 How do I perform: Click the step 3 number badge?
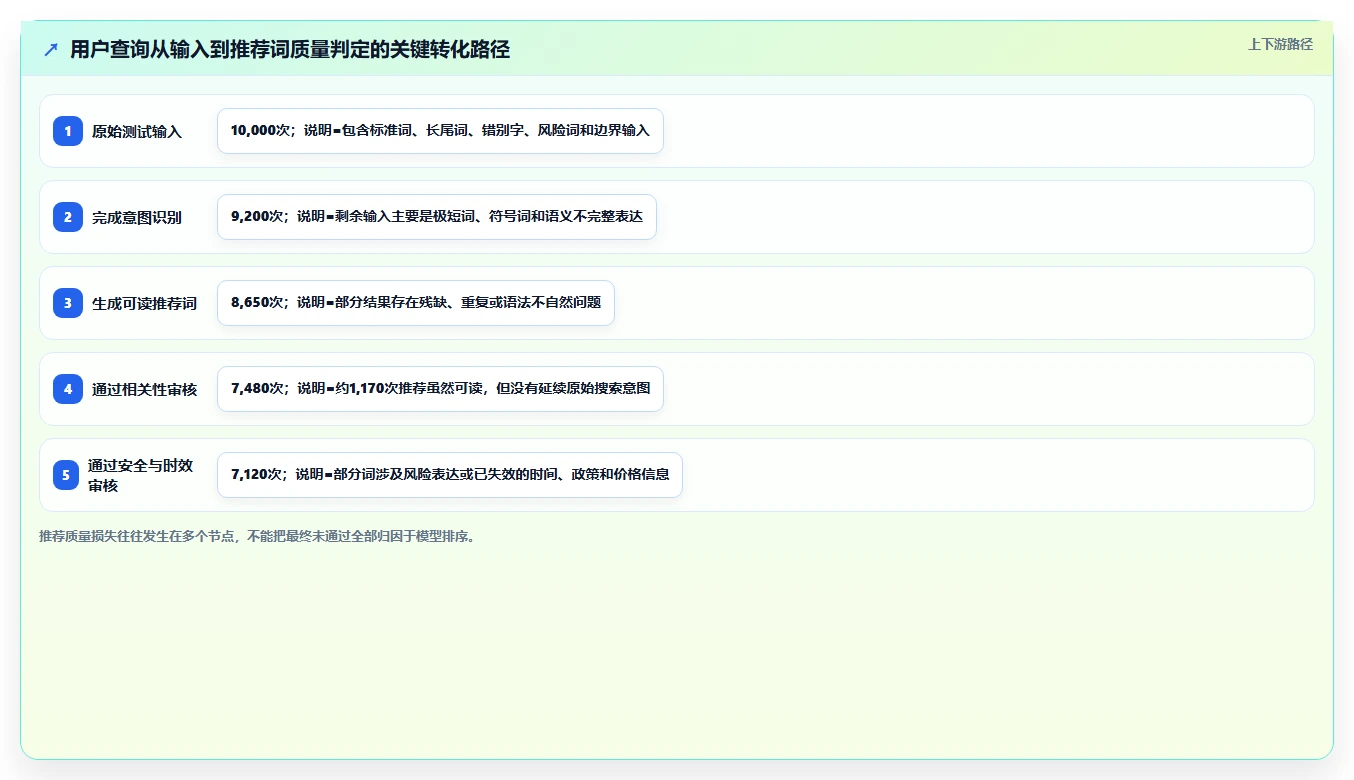[x=68, y=303]
